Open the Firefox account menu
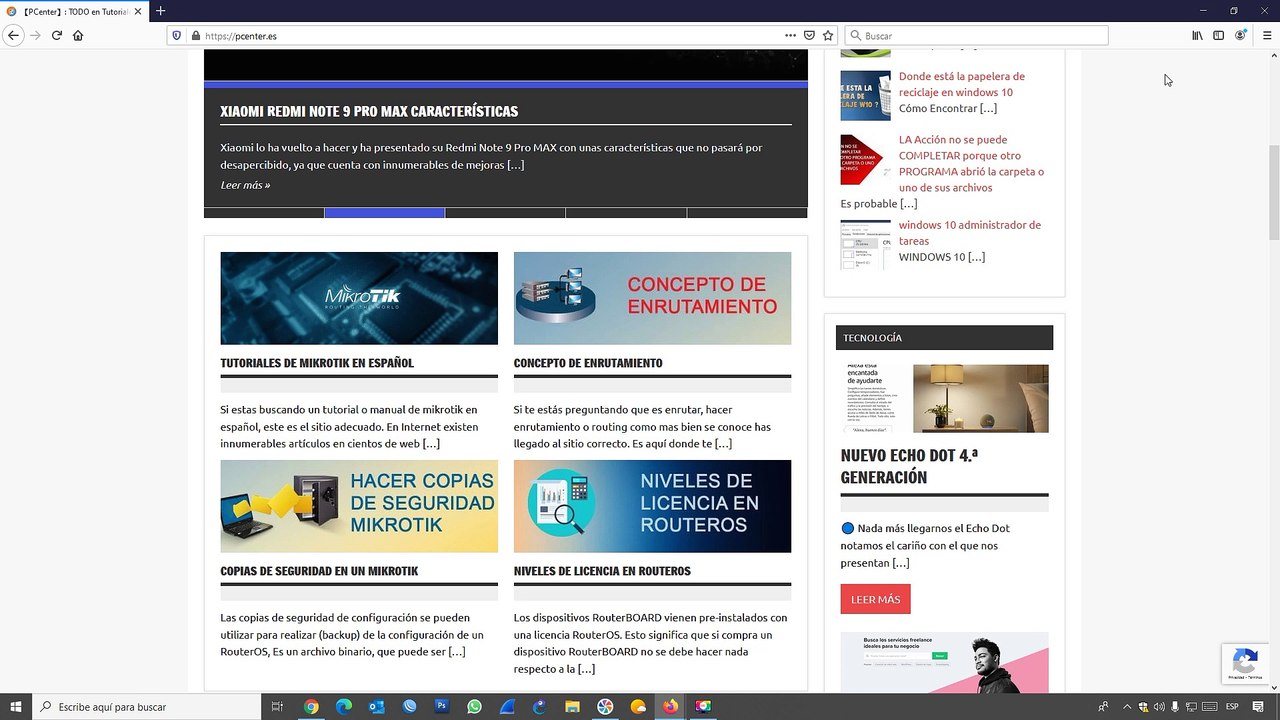Viewport: 1280px width, 720px height. pyautogui.click(x=1240, y=35)
